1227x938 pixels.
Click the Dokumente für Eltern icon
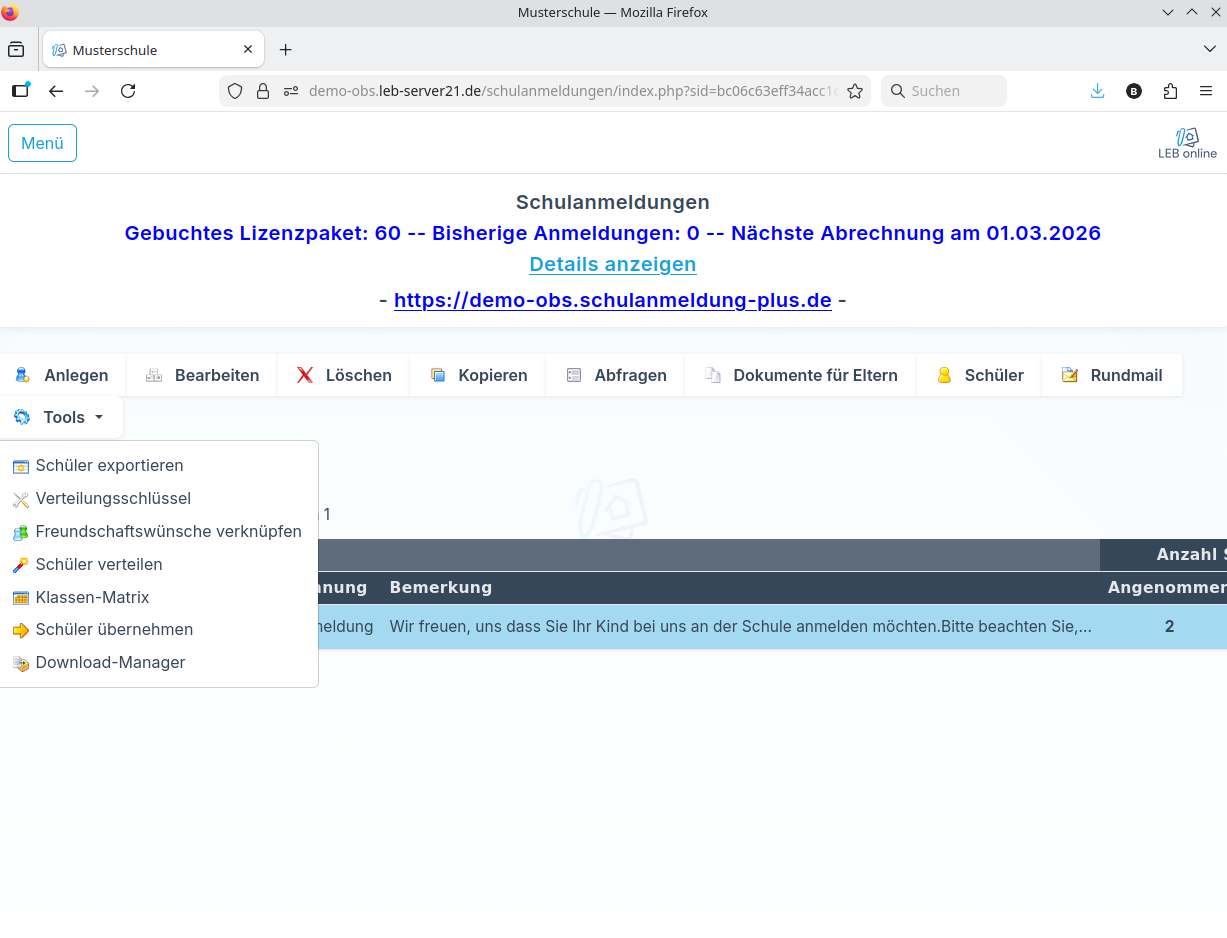(713, 375)
